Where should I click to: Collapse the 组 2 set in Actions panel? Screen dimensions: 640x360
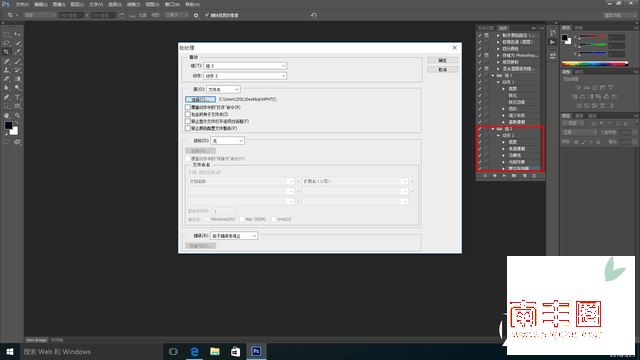(493, 129)
